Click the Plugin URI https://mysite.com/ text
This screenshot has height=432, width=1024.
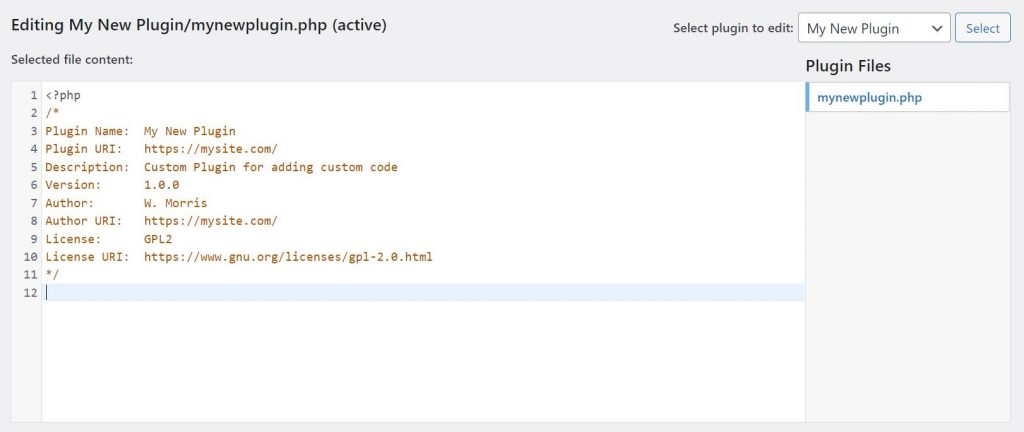coord(210,149)
